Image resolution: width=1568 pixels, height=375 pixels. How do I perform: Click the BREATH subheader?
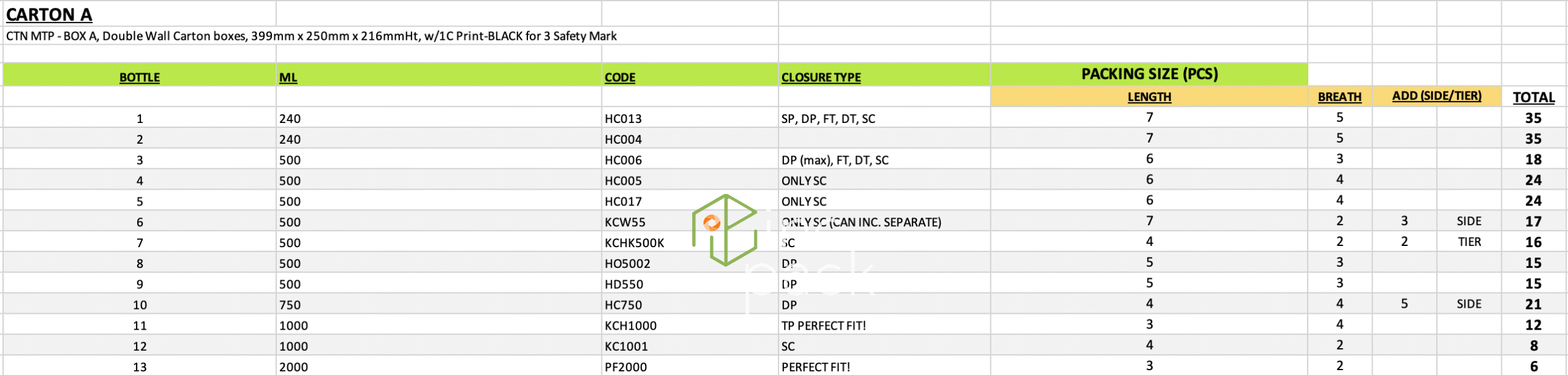click(x=1340, y=97)
